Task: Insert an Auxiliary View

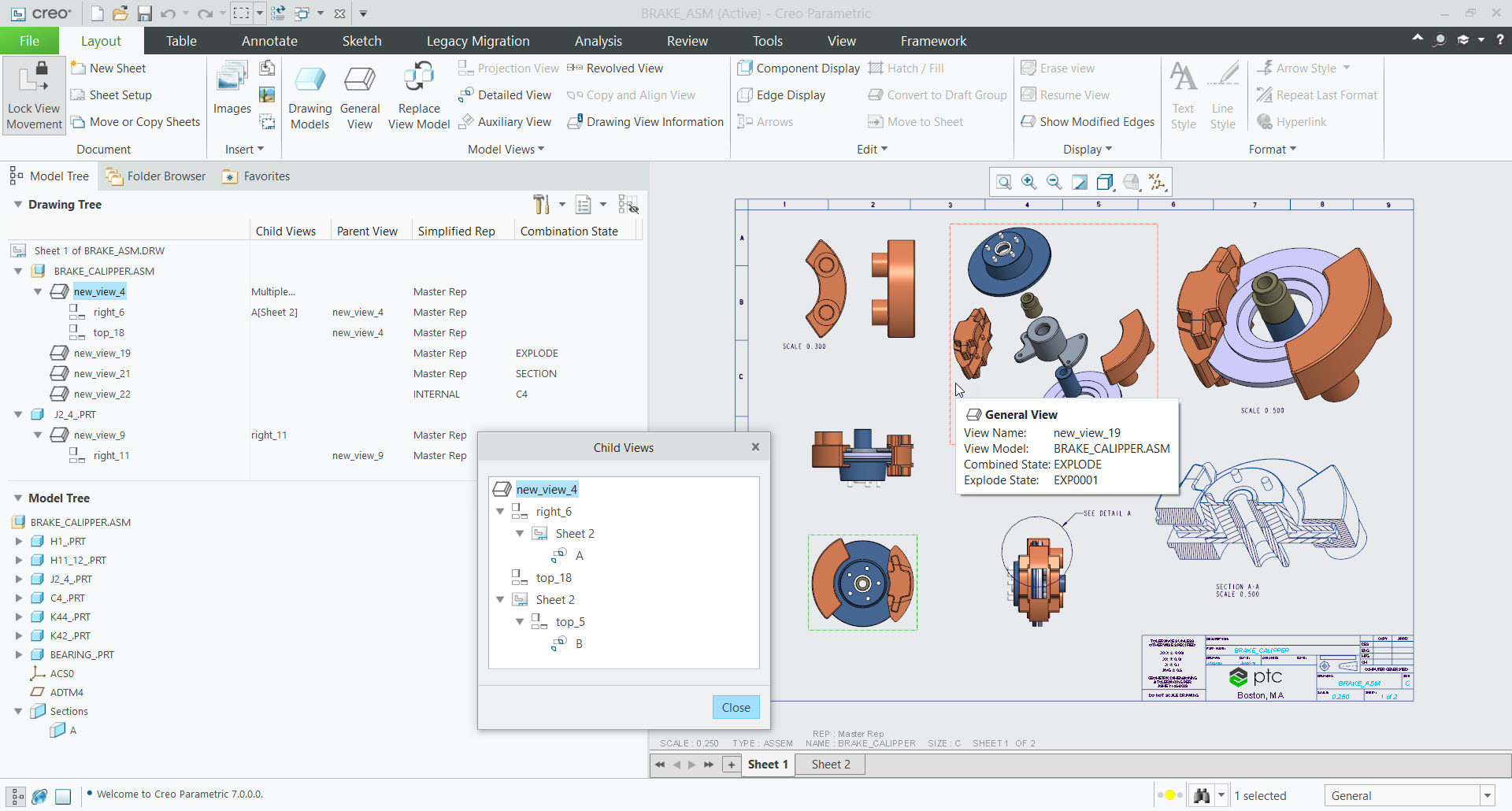Action: (505, 122)
